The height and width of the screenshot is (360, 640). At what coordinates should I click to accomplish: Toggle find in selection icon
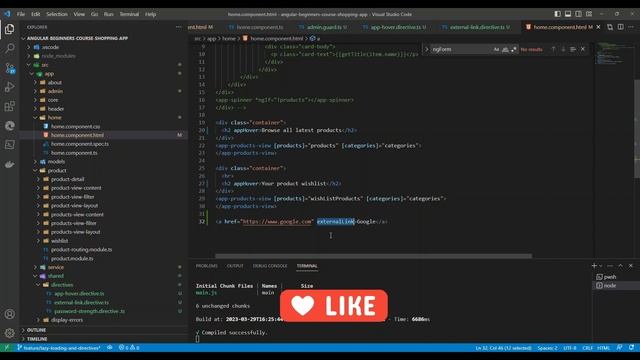tap(573, 49)
